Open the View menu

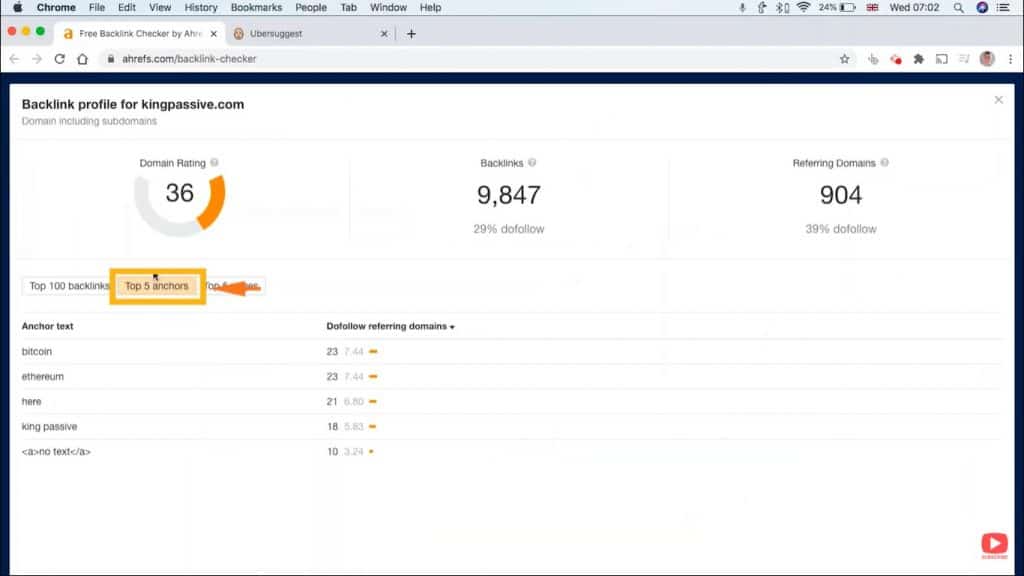pyautogui.click(x=159, y=8)
